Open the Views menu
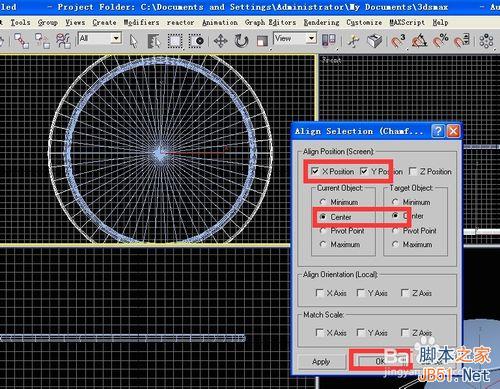This screenshot has height=389, width=500. point(75,22)
